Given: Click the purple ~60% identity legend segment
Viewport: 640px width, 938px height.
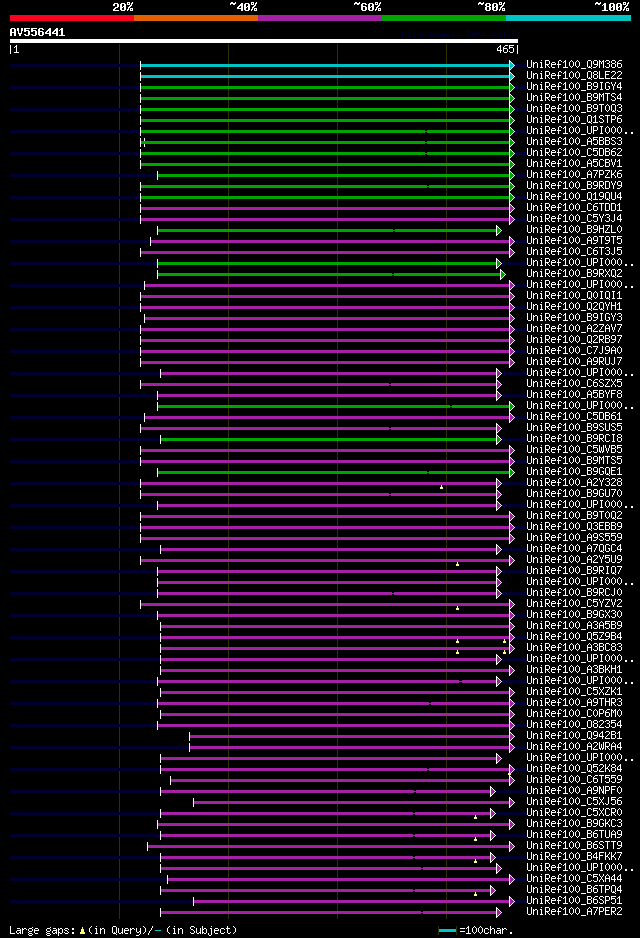Looking at the screenshot, I should pos(320,19).
